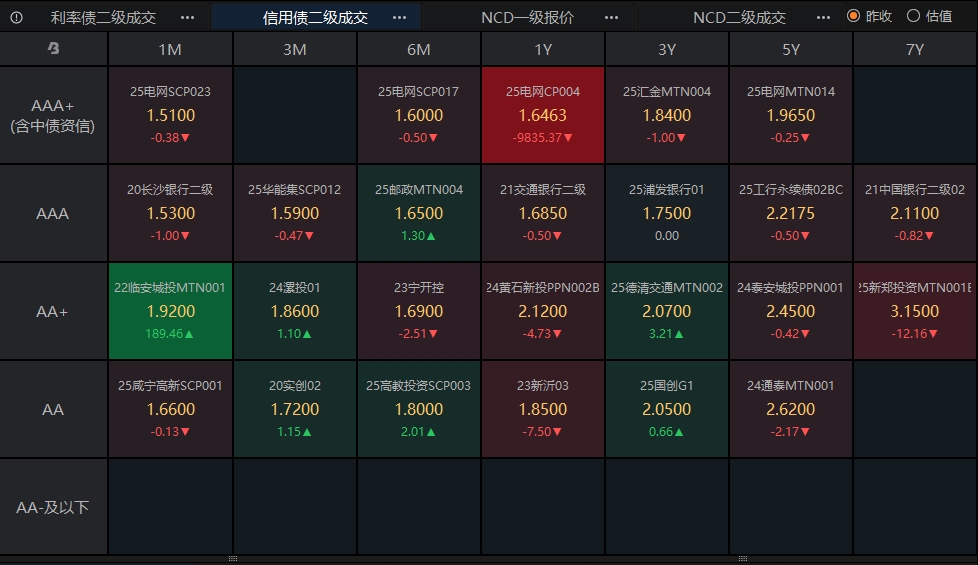The width and height of the screenshot is (978, 565).
Task: Select the 昨收 radio option
Action: tap(853, 16)
